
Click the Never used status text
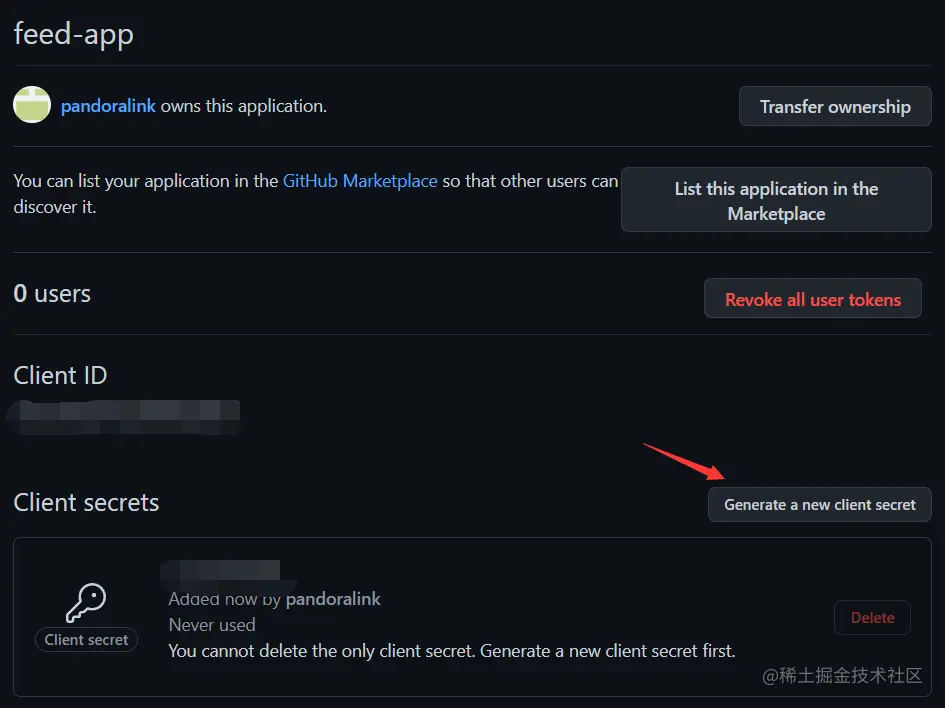coord(212,625)
